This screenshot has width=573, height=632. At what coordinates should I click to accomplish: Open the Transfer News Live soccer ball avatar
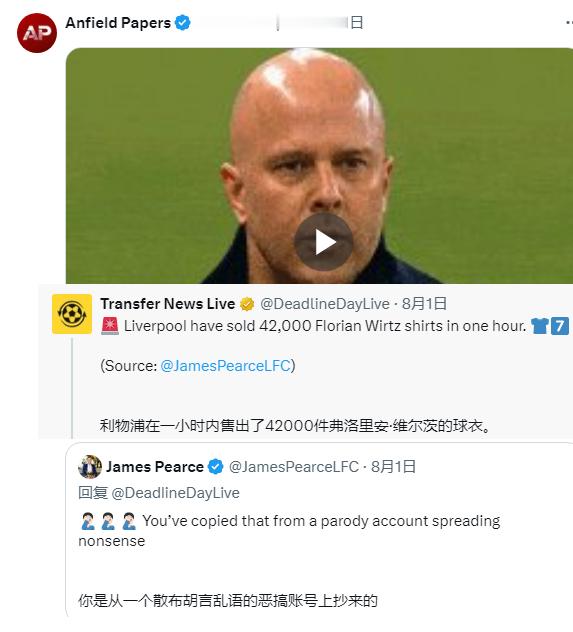[72, 314]
